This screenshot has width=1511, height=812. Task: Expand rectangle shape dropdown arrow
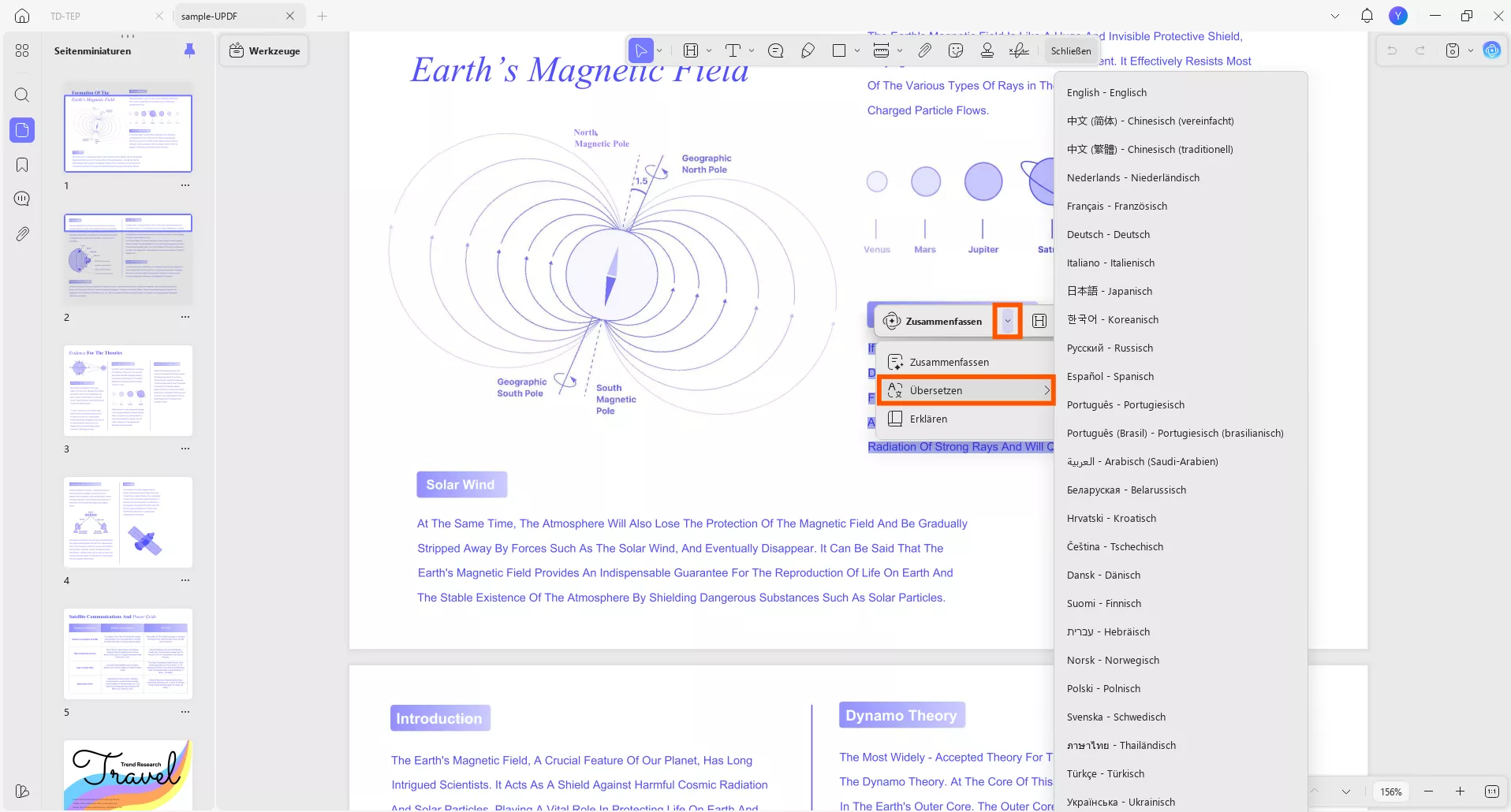pos(857,50)
